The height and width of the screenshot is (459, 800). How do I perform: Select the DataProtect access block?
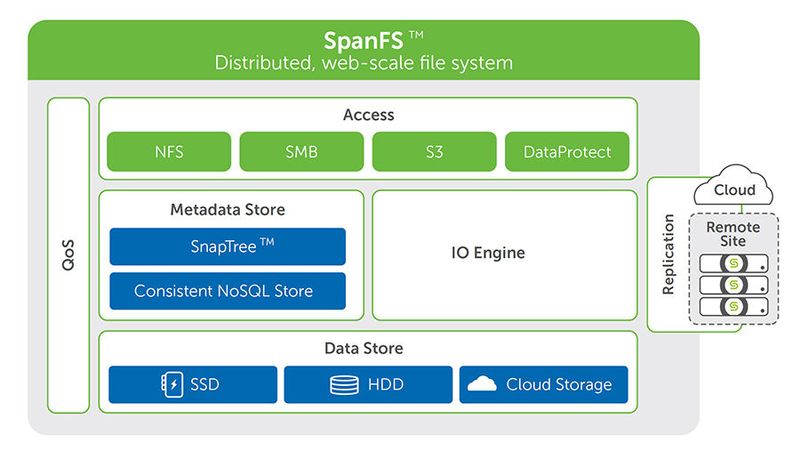567,151
